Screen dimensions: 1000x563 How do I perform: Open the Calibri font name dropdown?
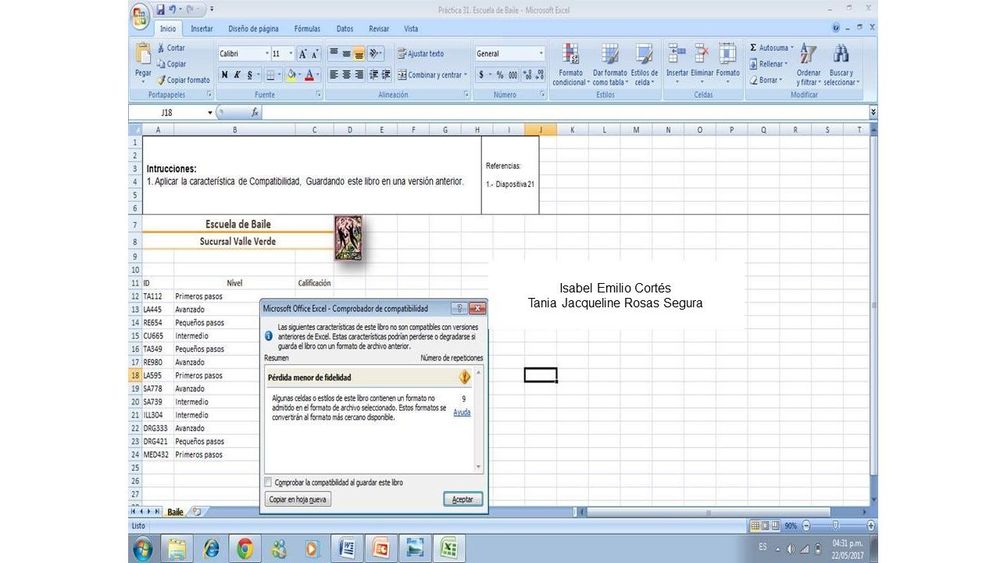pyautogui.click(x=268, y=54)
